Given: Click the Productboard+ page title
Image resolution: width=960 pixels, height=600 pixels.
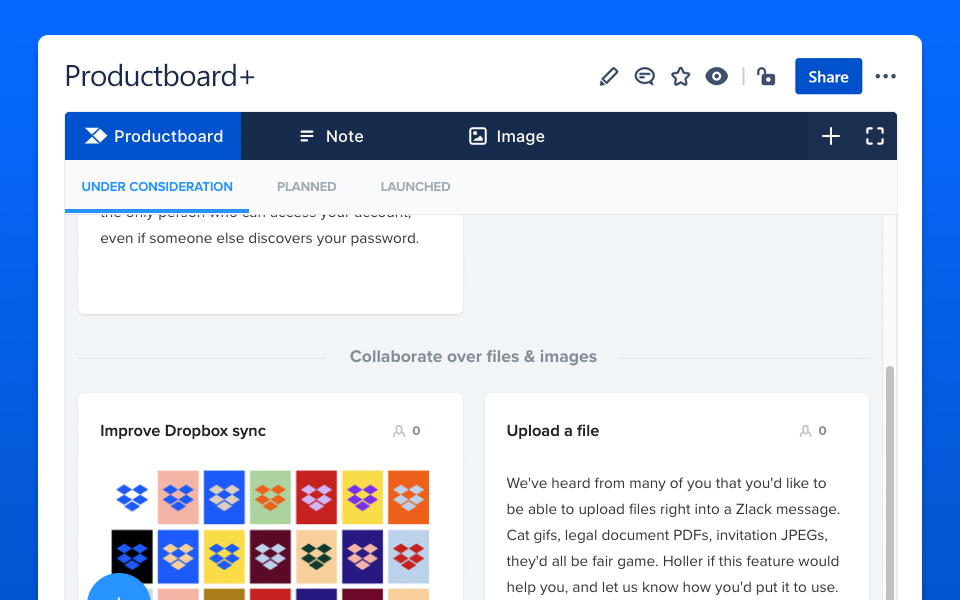Looking at the screenshot, I should (160, 76).
